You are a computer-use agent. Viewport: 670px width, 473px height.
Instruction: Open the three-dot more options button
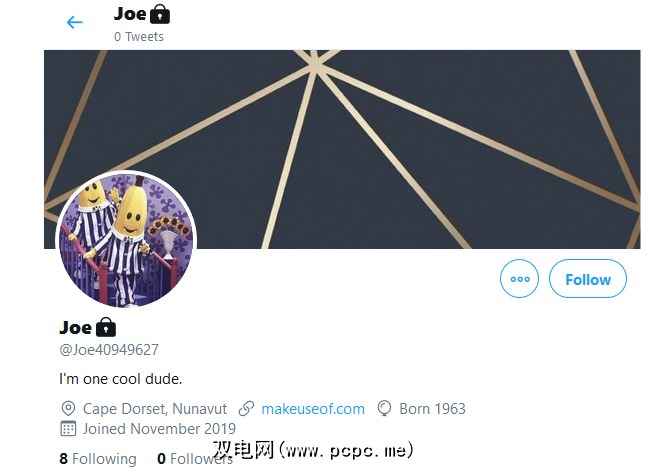[519, 279]
